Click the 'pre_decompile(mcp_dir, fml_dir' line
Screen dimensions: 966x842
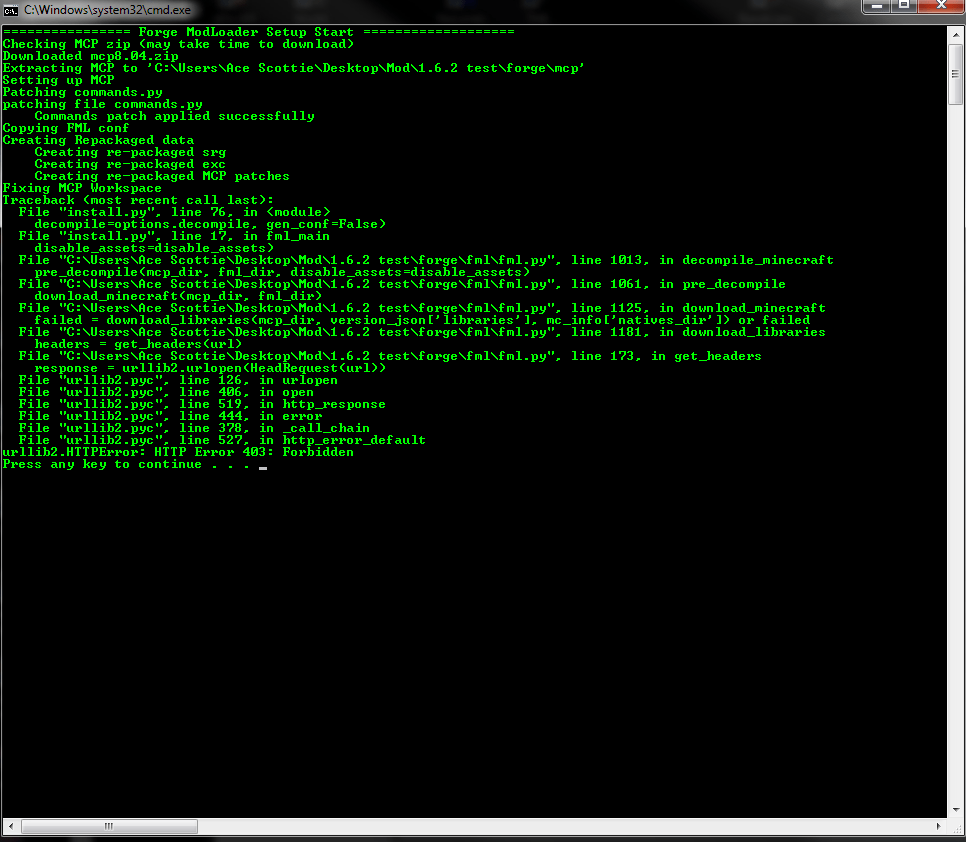pyautogui.click(x=282, y=272)
